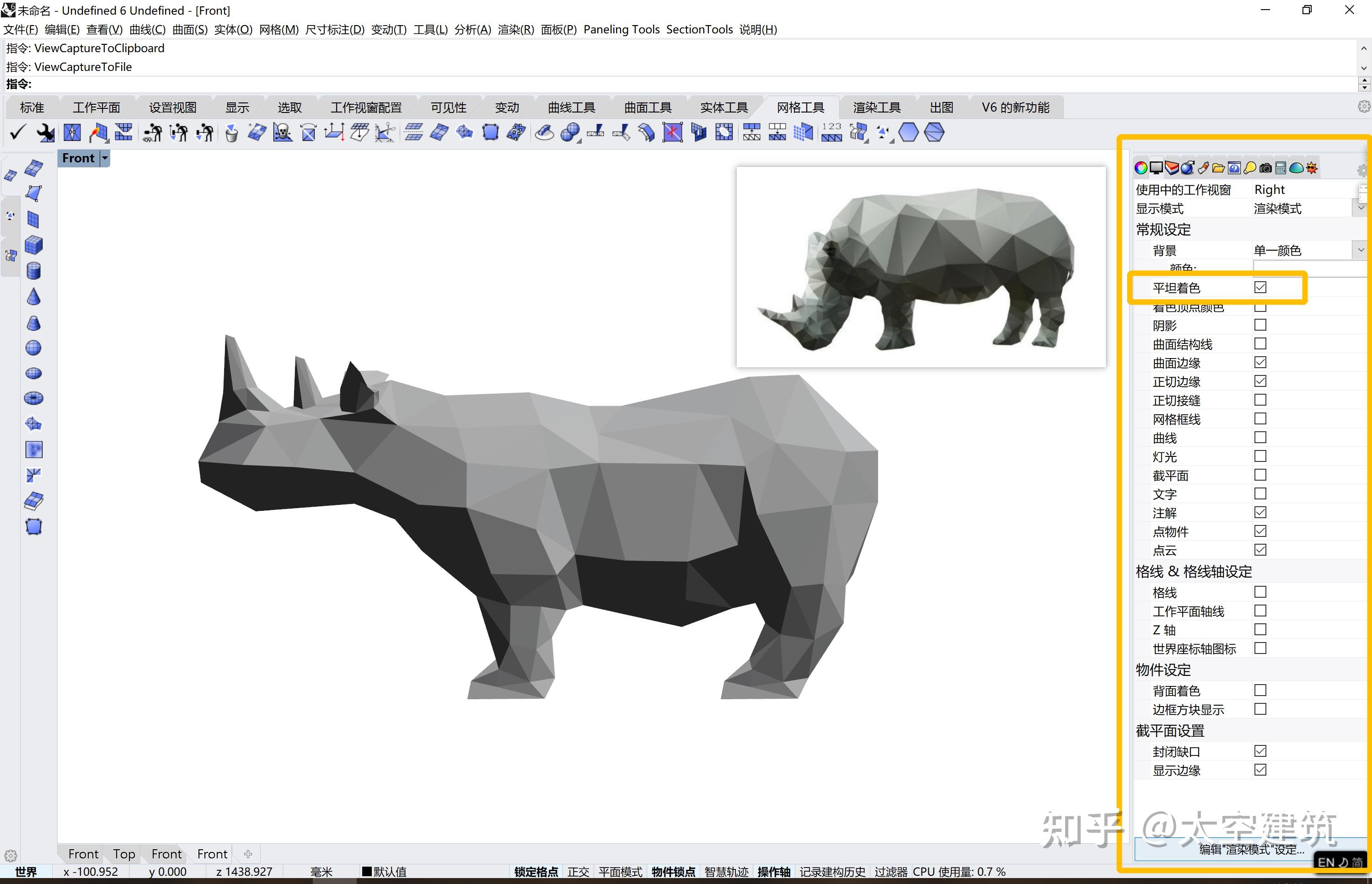Expand the 显示模式 渲染模式 dropdown
The image size is (1372, 884).
[1361, 209]
